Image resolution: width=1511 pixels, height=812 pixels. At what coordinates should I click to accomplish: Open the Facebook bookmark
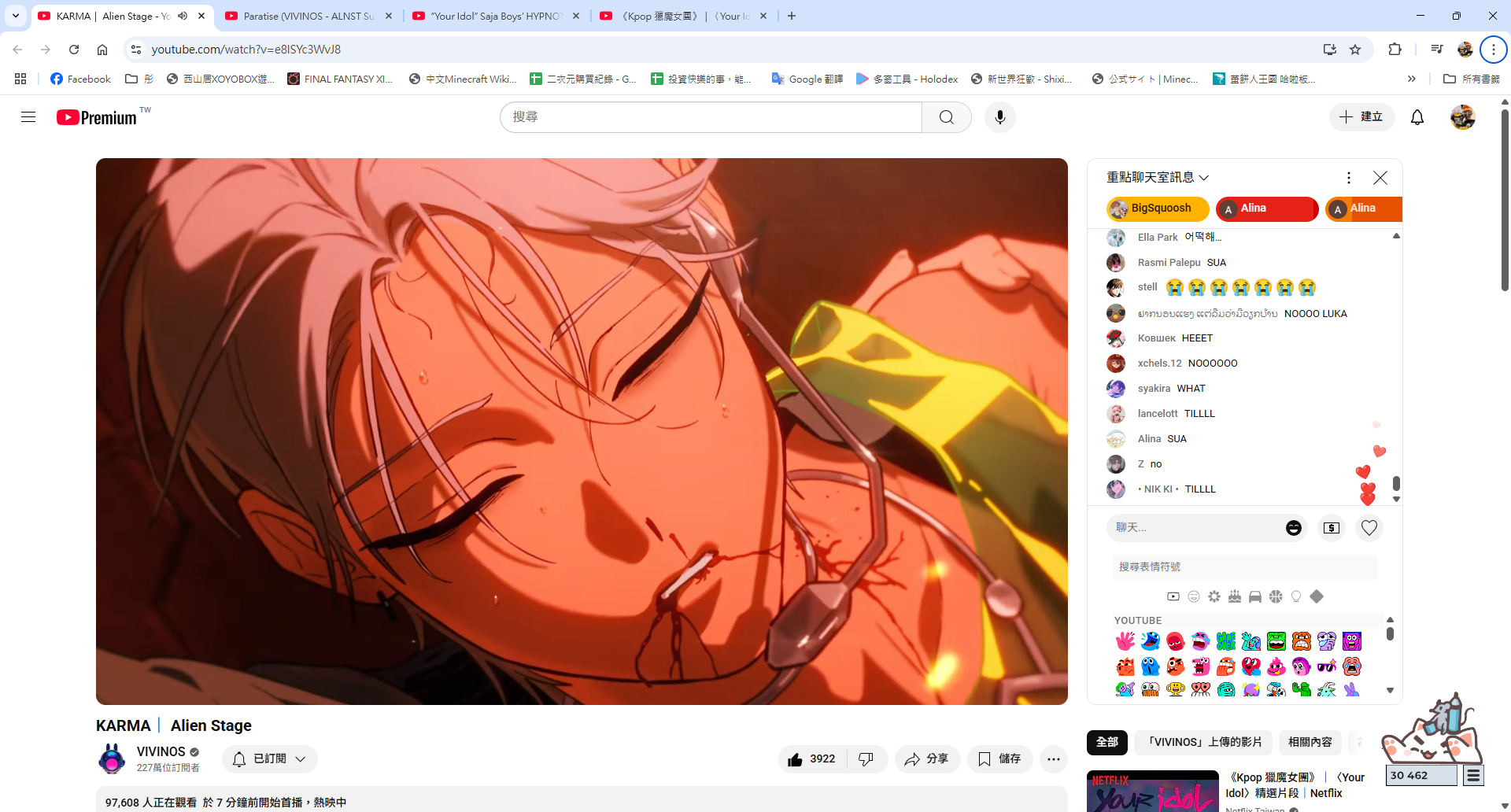tap(80, 79)
